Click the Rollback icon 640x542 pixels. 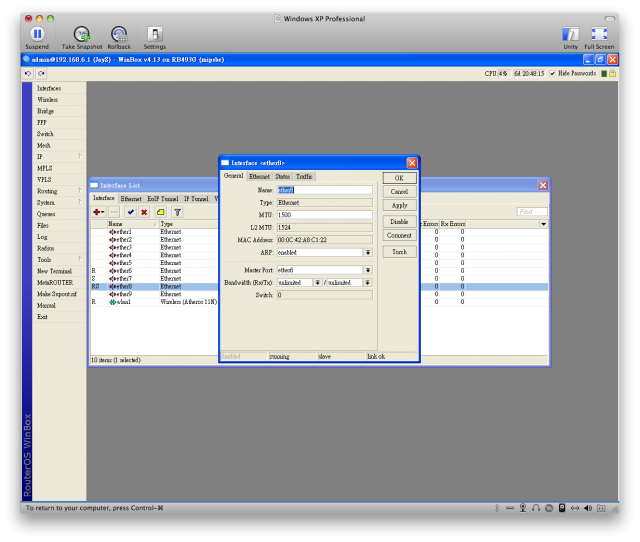point(119,34)
